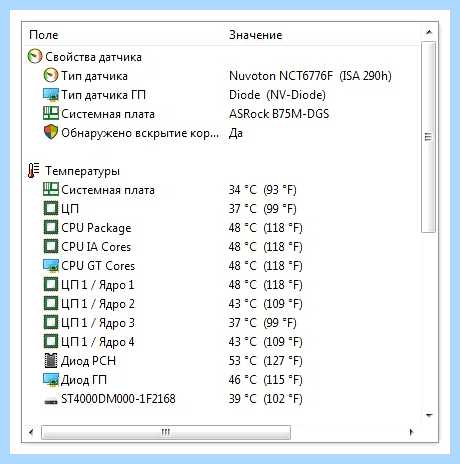The height and width of the screenshot is (464, 460).
Task: Select the Тип датчика ГП row label
Action: click(103, 95)
